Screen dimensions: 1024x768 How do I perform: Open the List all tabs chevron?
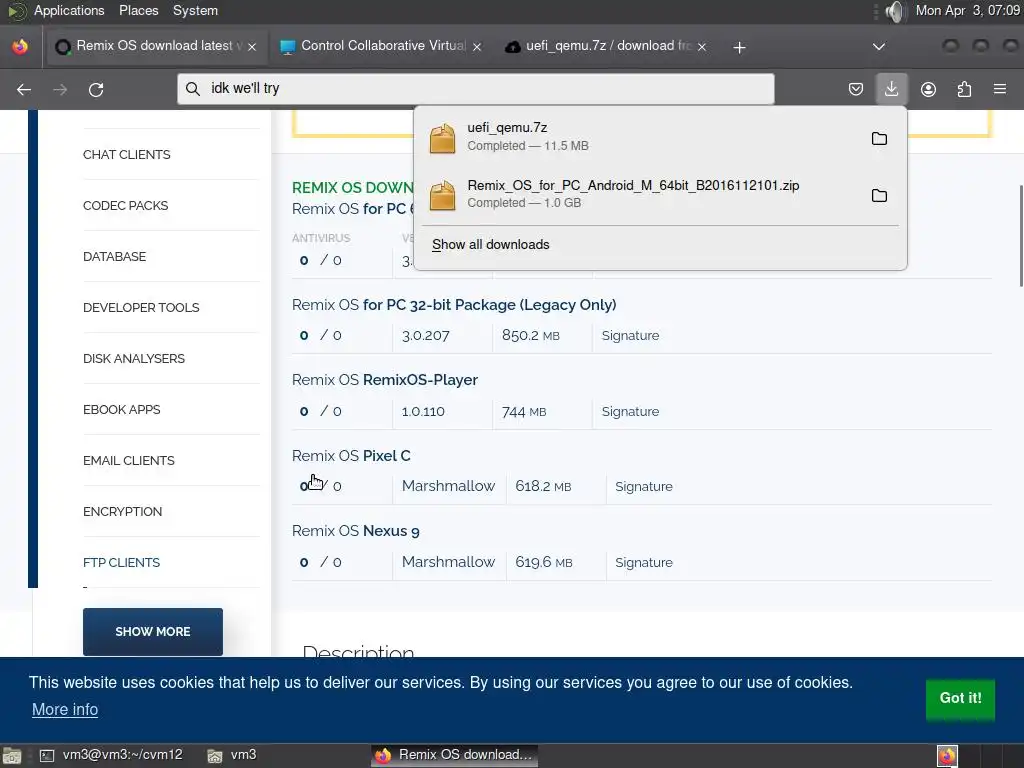(879, 46)
